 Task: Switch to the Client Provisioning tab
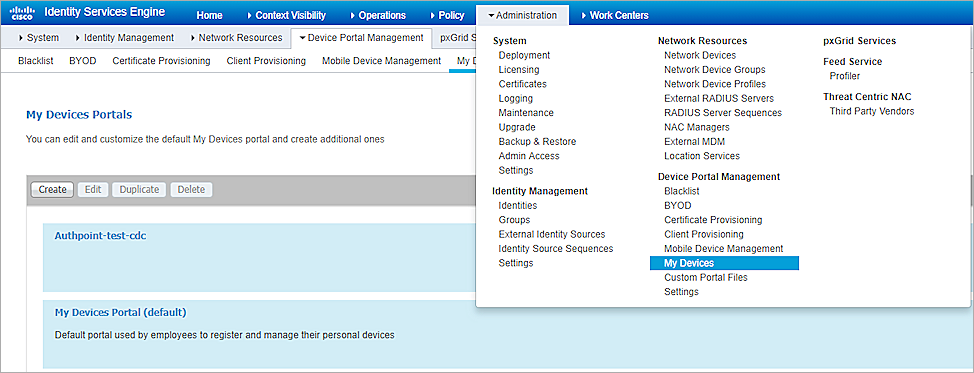pos(266,61)
